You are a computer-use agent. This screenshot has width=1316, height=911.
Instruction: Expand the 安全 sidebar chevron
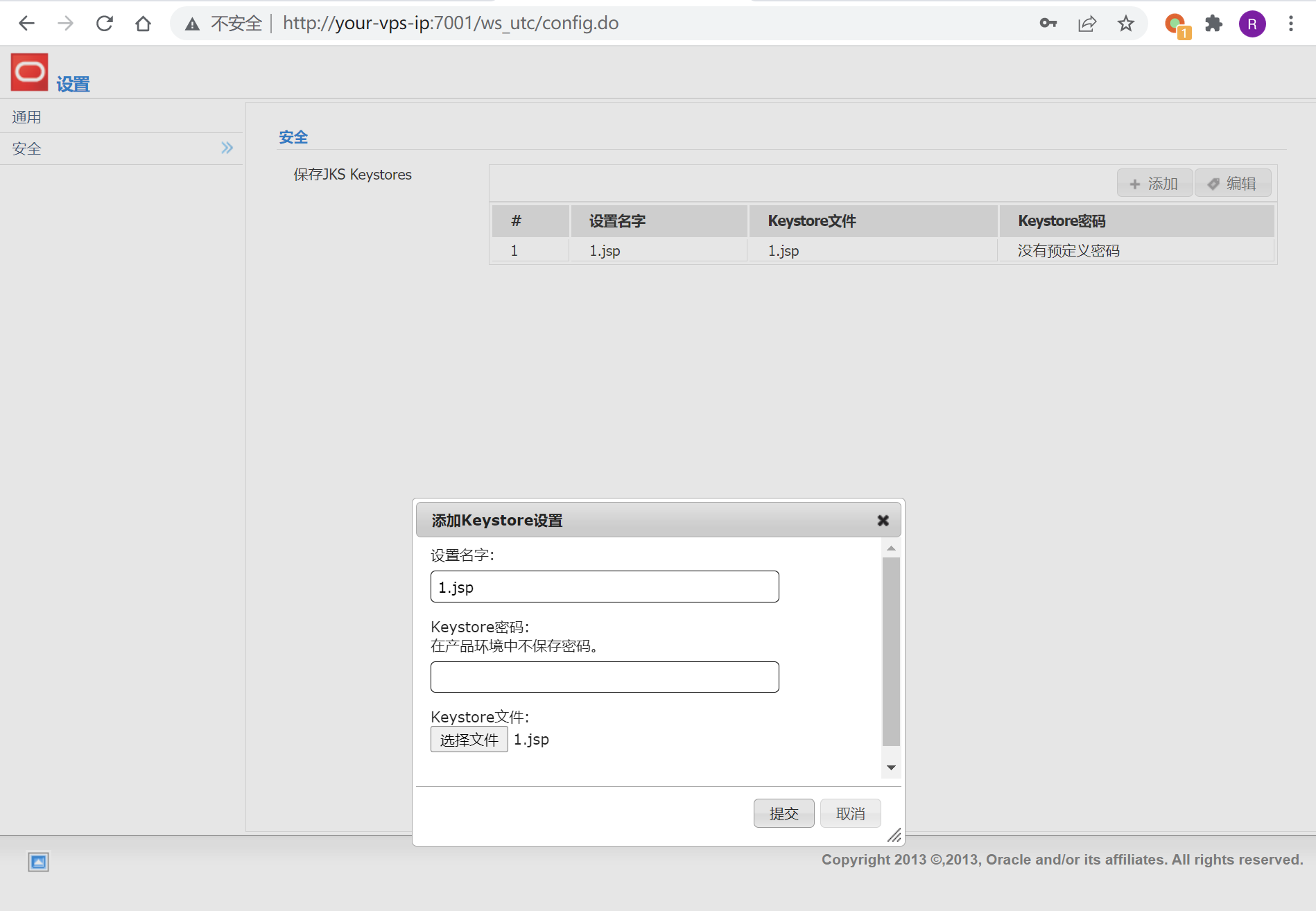[227, 148]
